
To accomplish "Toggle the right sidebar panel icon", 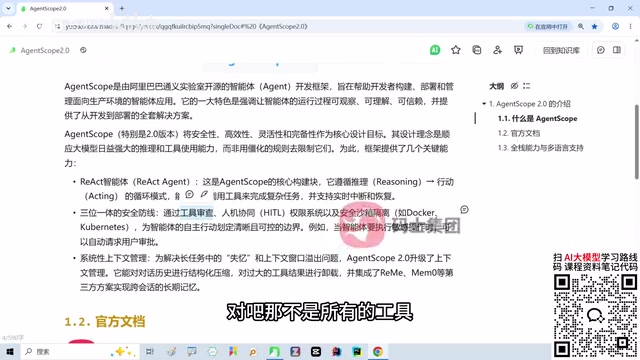I will click(x=617, y=50).
